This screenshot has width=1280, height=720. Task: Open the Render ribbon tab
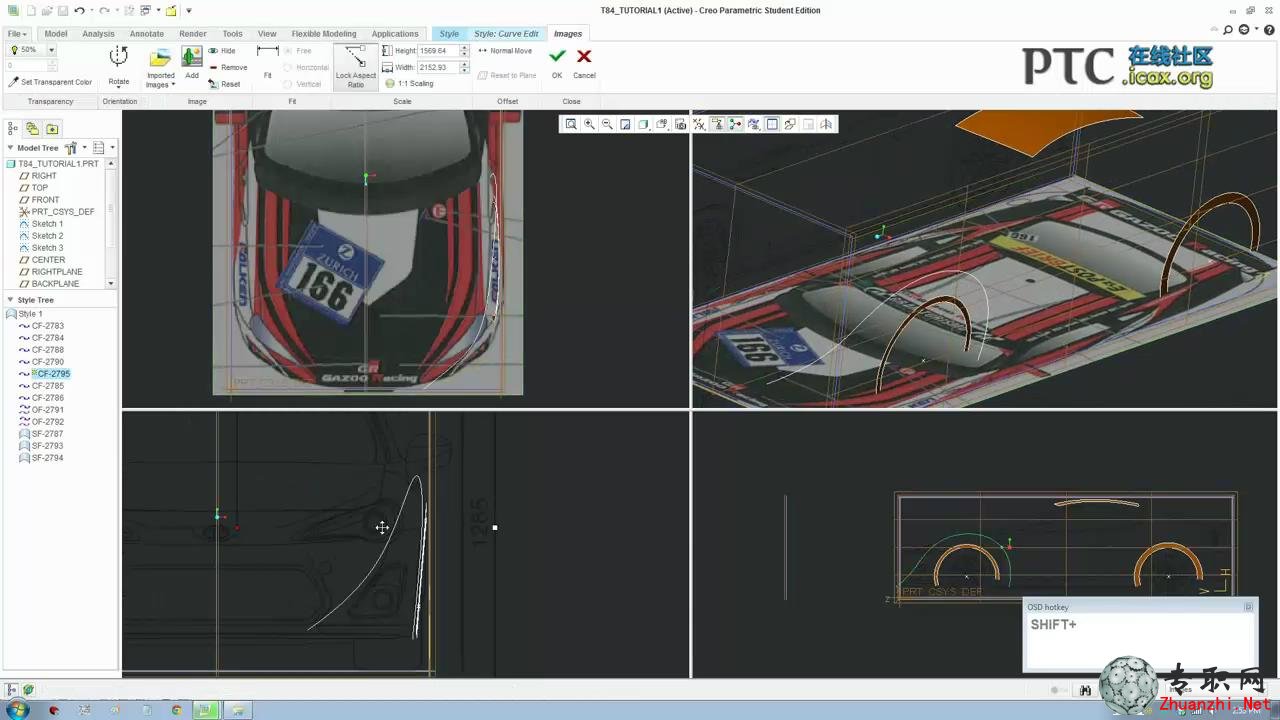pyautogui.click(x=193, y=34)
